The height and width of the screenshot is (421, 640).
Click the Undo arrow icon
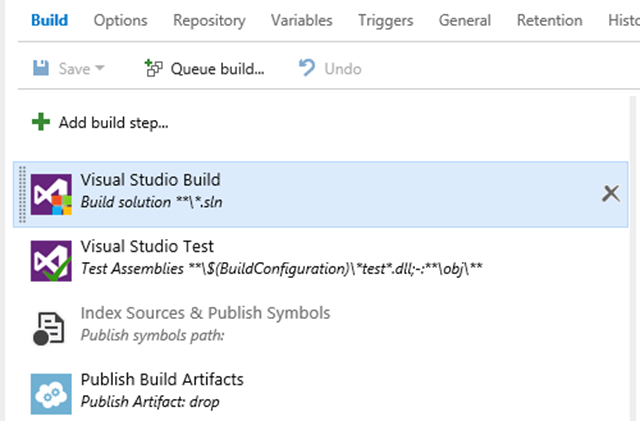tap(307, 68)
